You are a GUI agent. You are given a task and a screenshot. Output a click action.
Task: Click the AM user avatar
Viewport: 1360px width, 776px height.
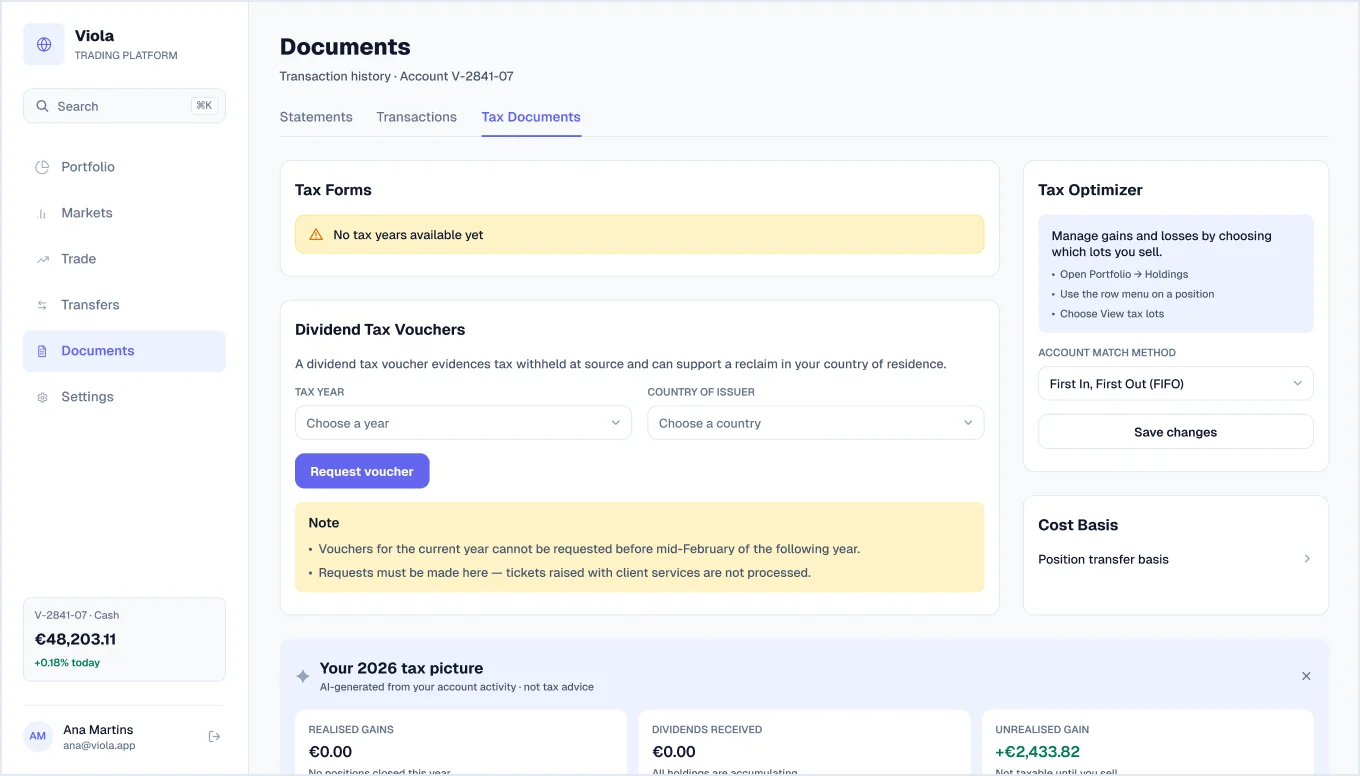[x=38, y=737]
